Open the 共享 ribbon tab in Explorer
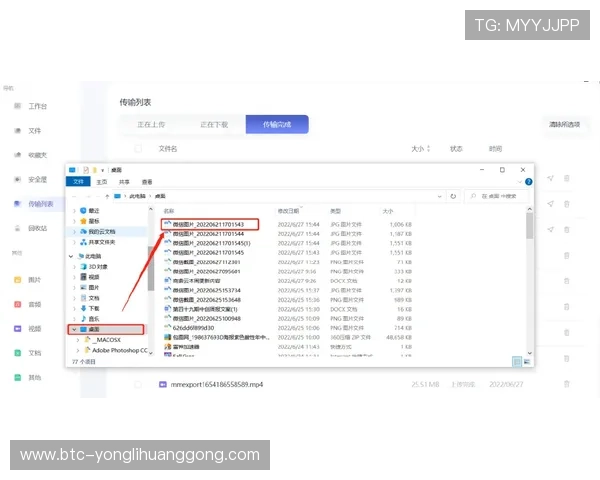Viewport: 600px width, 480px height. point(124,182)
